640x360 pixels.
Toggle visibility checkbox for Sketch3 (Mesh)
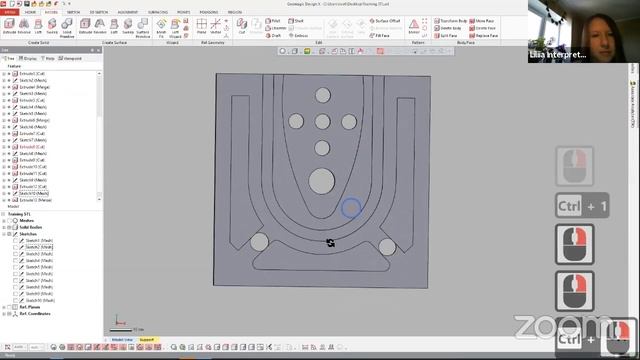point(16,254)
